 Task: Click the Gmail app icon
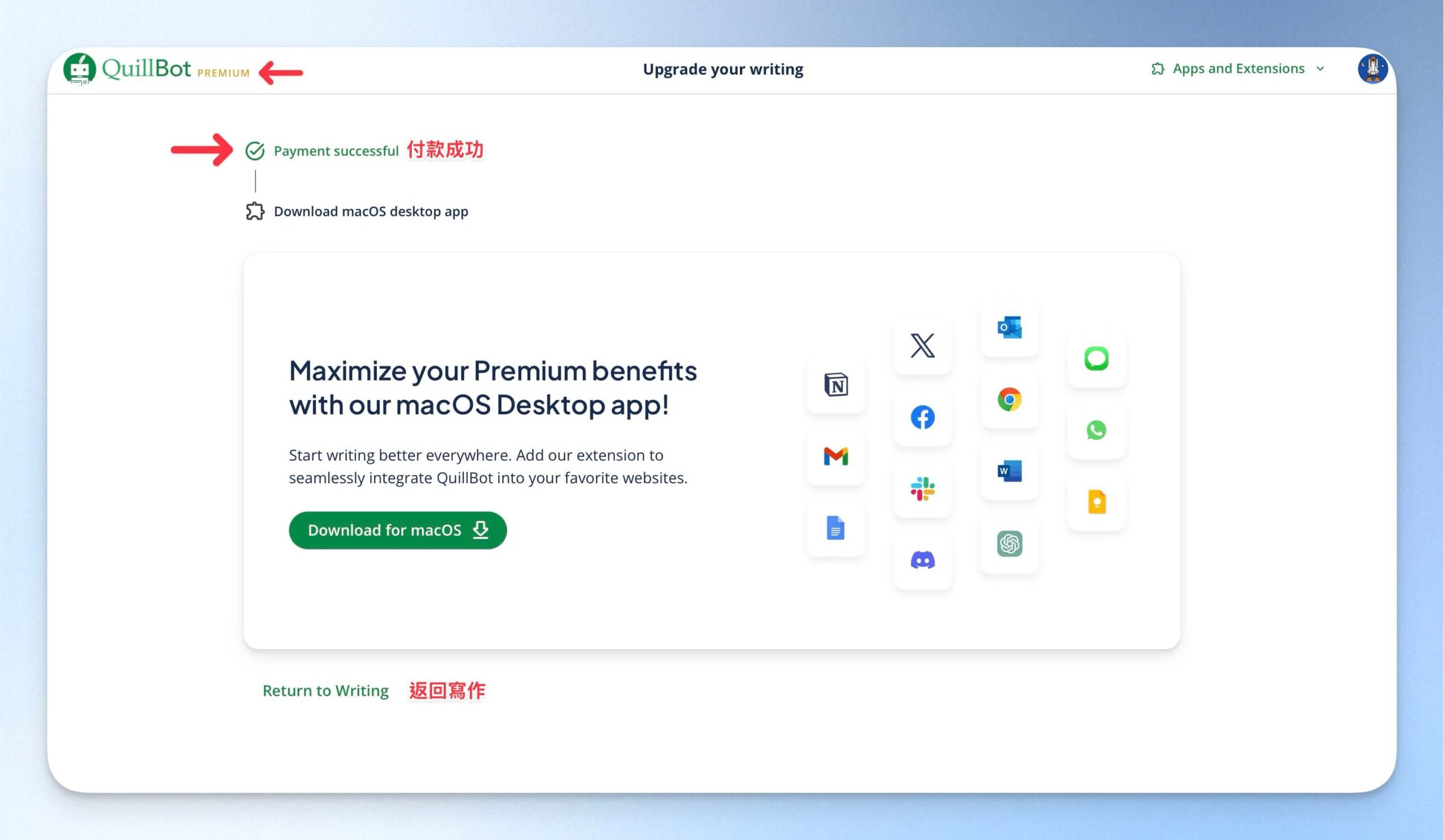tap(835, 456)
